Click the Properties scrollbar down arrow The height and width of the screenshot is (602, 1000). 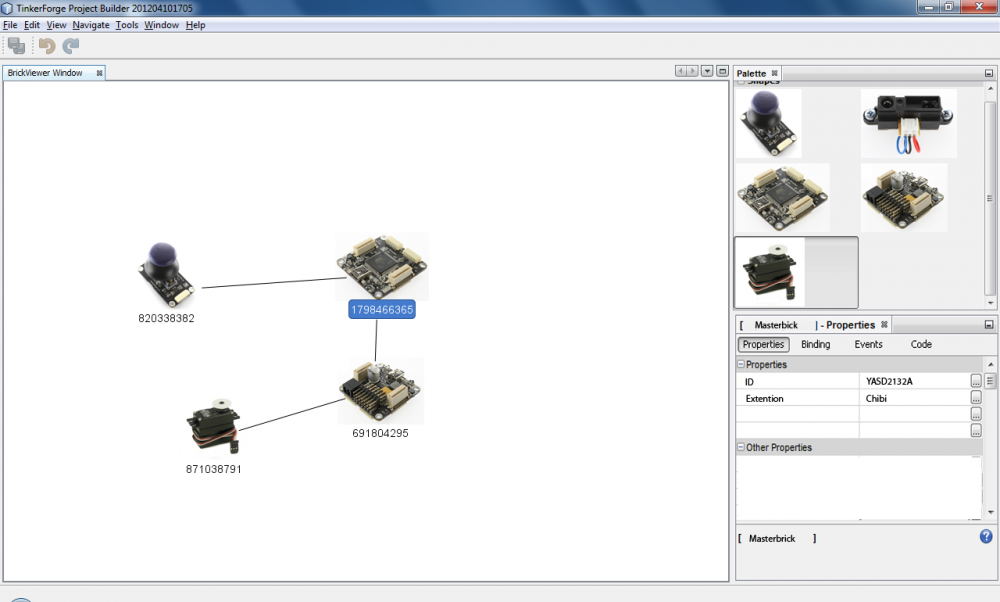[x=990, y=512]
